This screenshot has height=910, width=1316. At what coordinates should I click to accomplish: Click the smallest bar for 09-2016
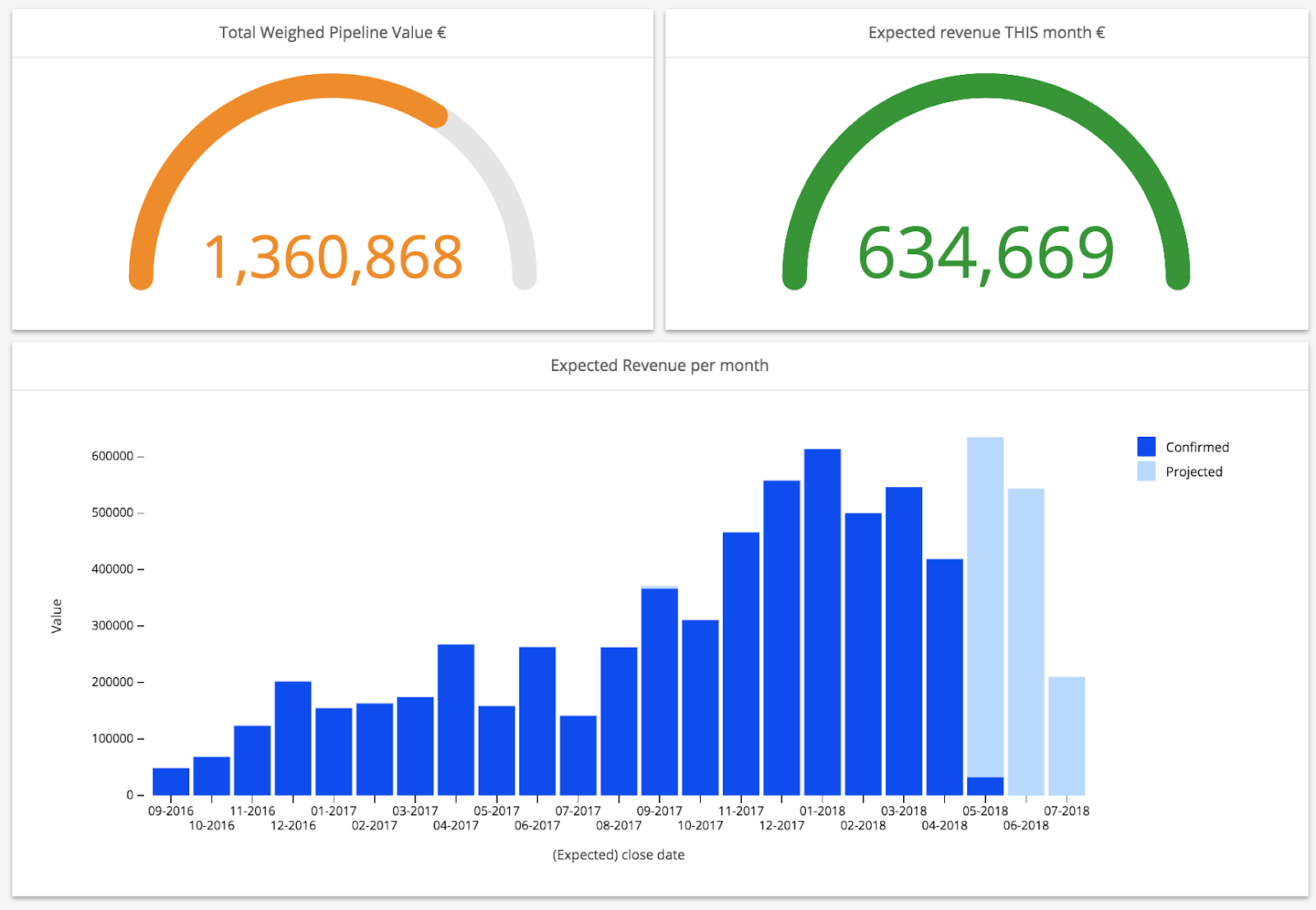[170, 780]
